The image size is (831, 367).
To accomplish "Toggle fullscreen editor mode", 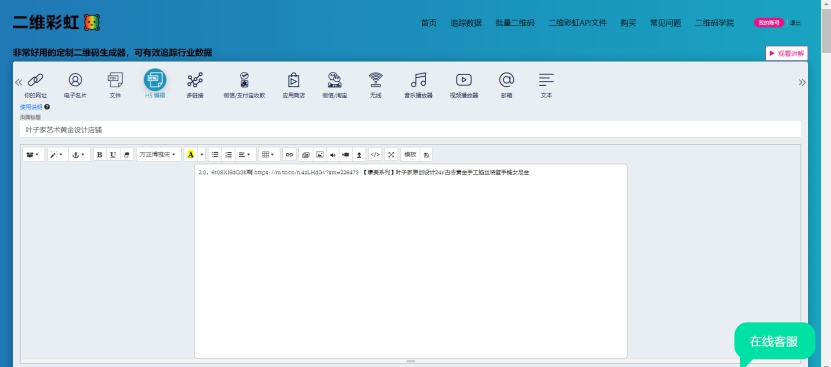I will 391,154.
